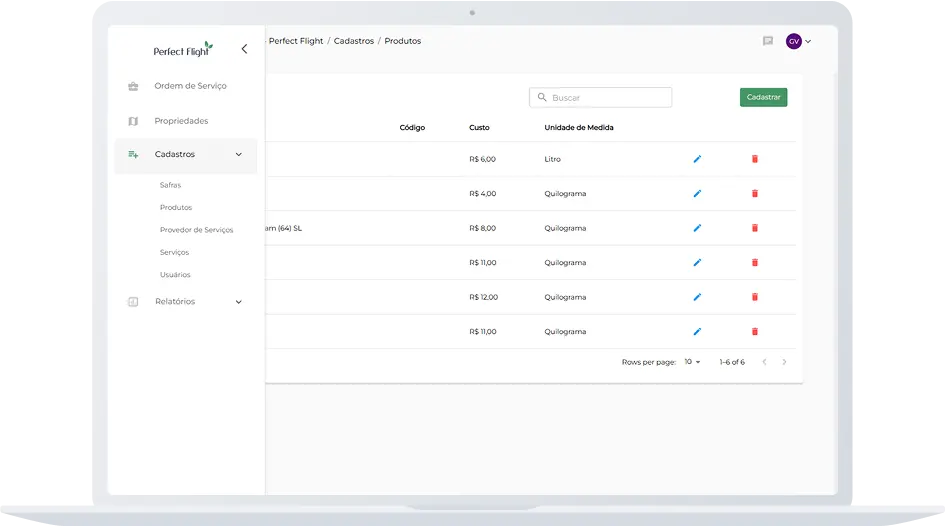Click the Cadastros list-add icon
This screenshot has height=526, width=945.
133,154
